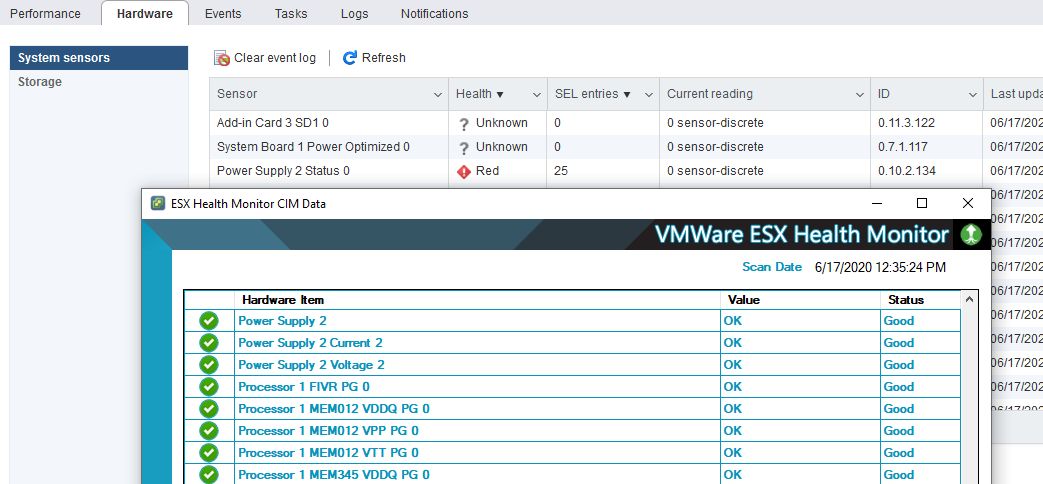This screenshot has height=484, width=1043.
Task: Click 'Processor 1 FIVR PG 0' hardware item
Action: [x=304, y=387]
